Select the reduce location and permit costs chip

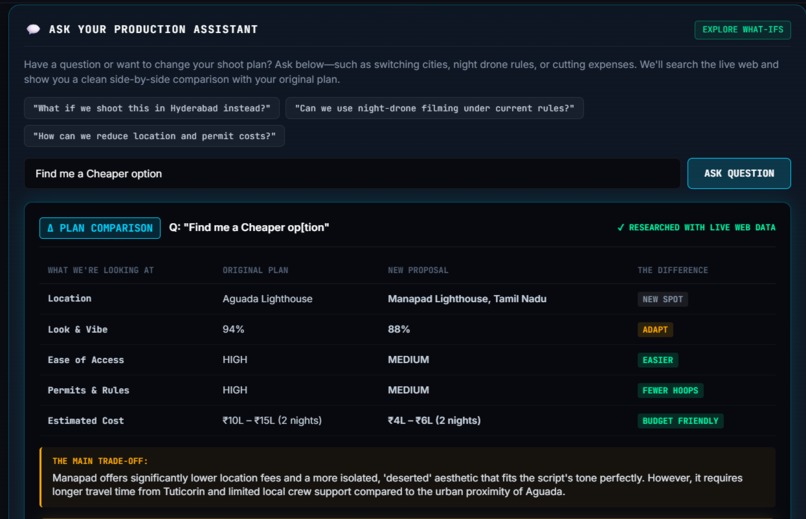154,136
